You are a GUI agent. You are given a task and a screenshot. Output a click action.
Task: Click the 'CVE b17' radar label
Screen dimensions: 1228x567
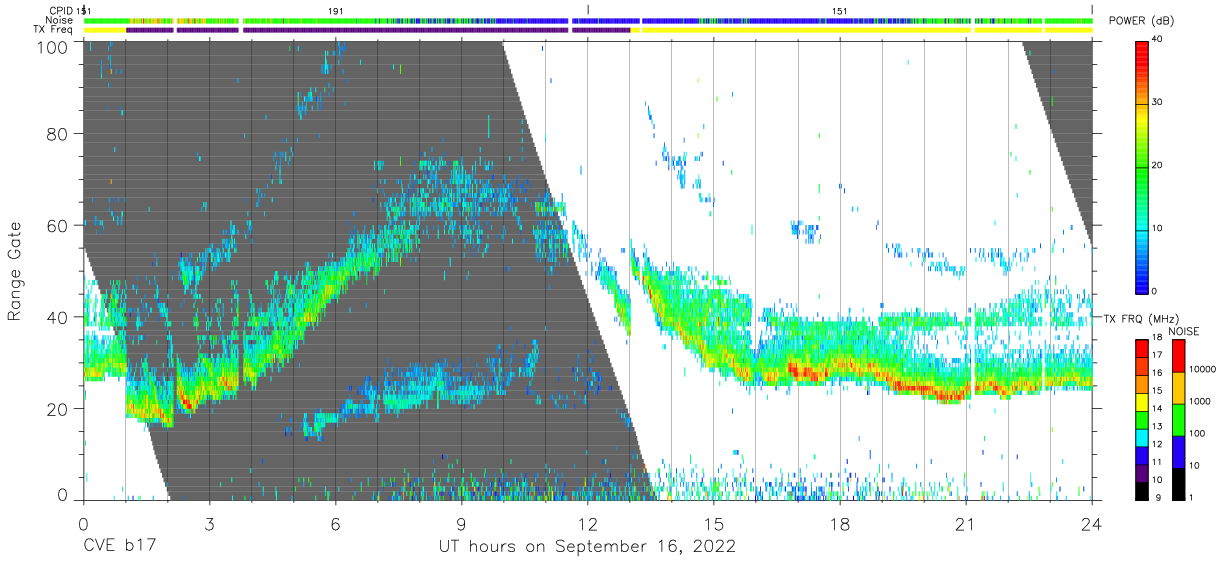click(119, 547)
